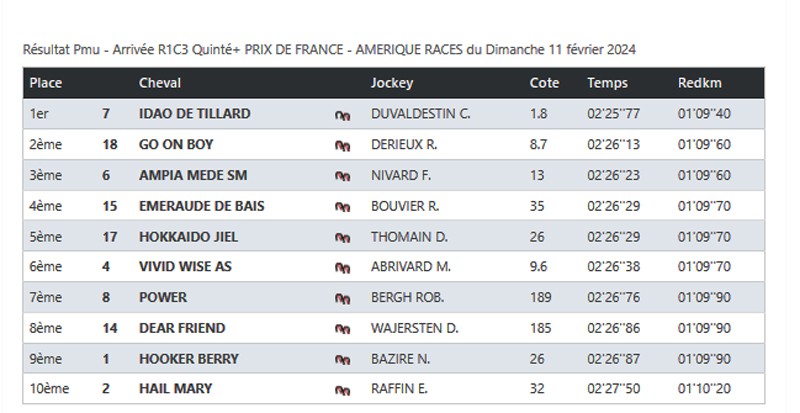The width and height of the screenshot is (800, 413).
Task: Click the horseshoe icon beside POWER
Action: pyautogui.click(x=343, y=298)
